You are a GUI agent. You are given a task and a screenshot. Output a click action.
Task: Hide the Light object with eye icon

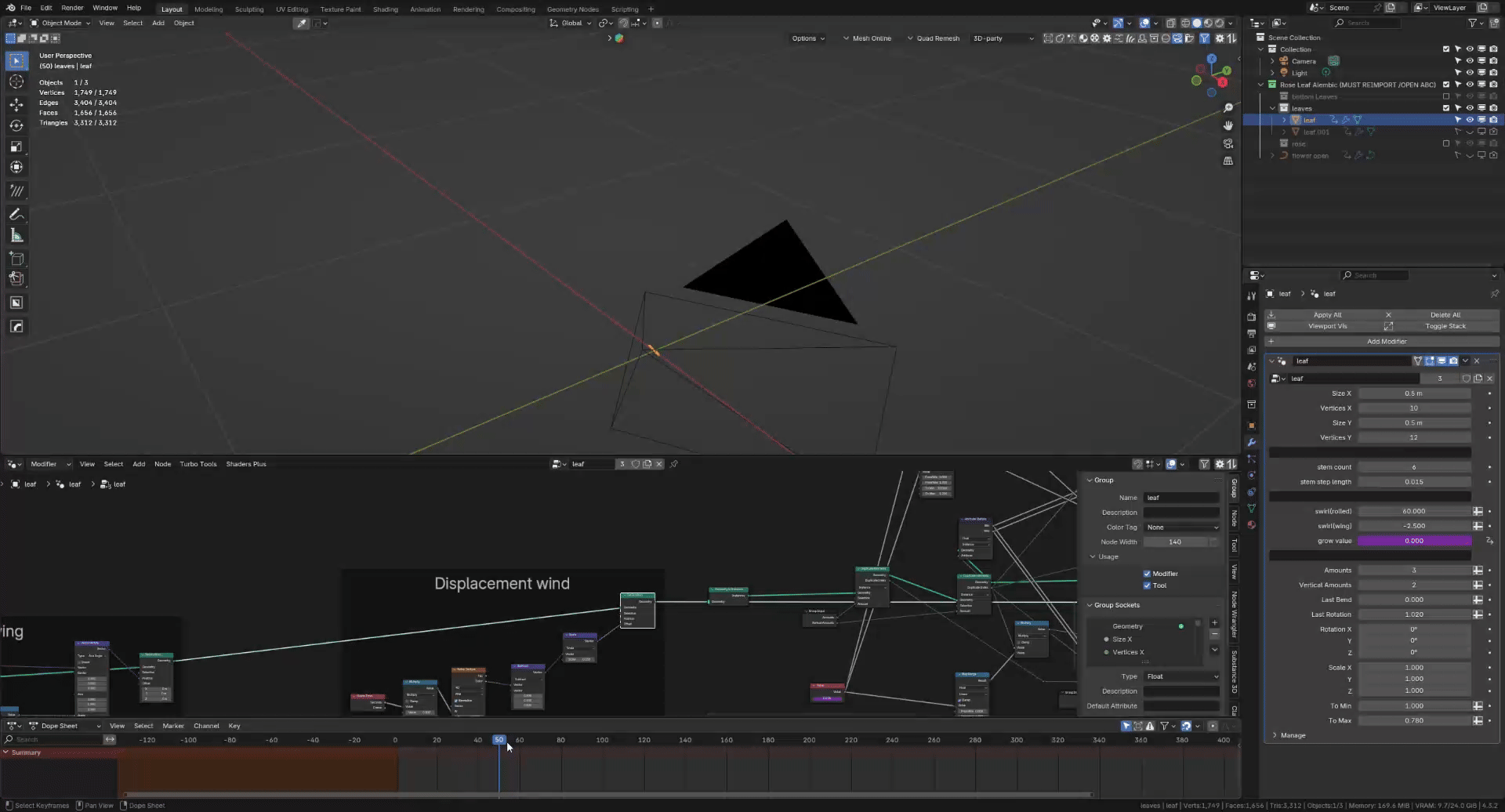click(x=1470, y=72)
